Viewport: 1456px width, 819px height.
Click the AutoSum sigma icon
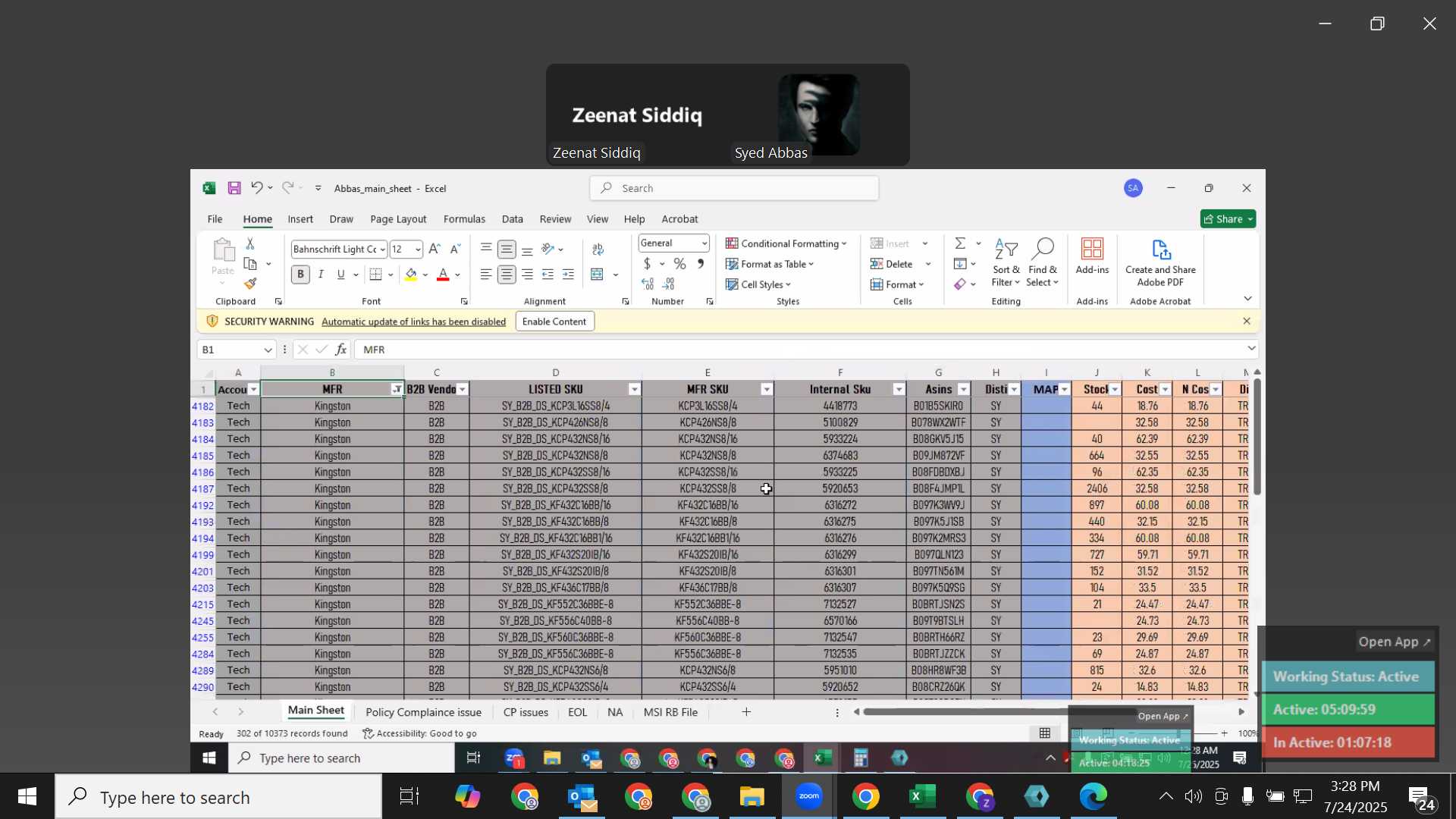(960, 243)
